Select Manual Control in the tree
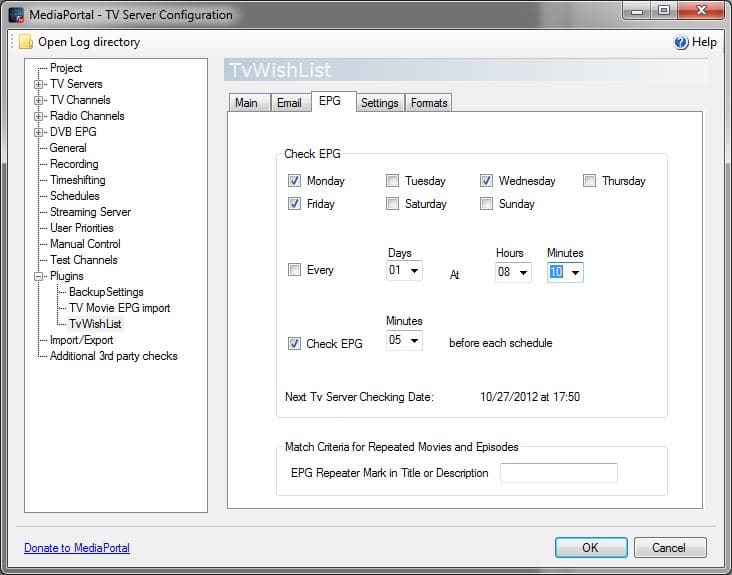This screenshot has width=732, height=575. click(85, 244)
